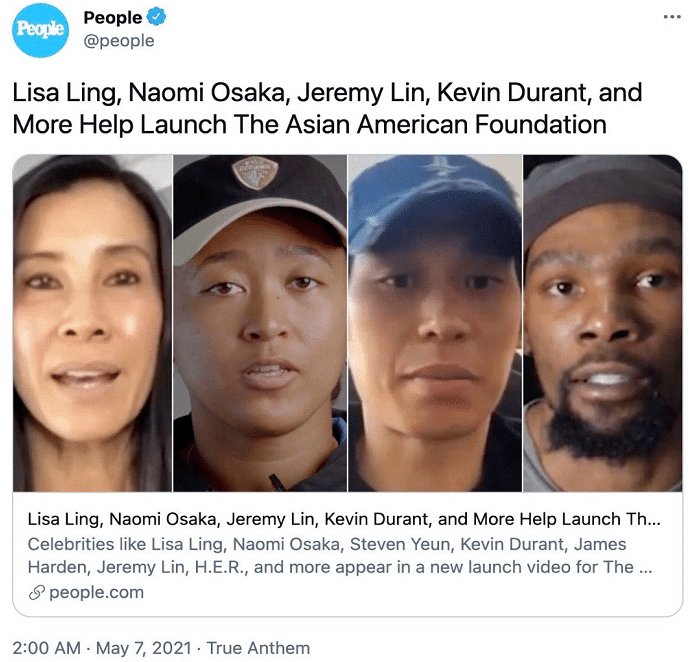Image resolution: width=694 pixels, height=662 pixels.
Task: Click the emblem patch on the black cap
Action: [x=255, y=173]
